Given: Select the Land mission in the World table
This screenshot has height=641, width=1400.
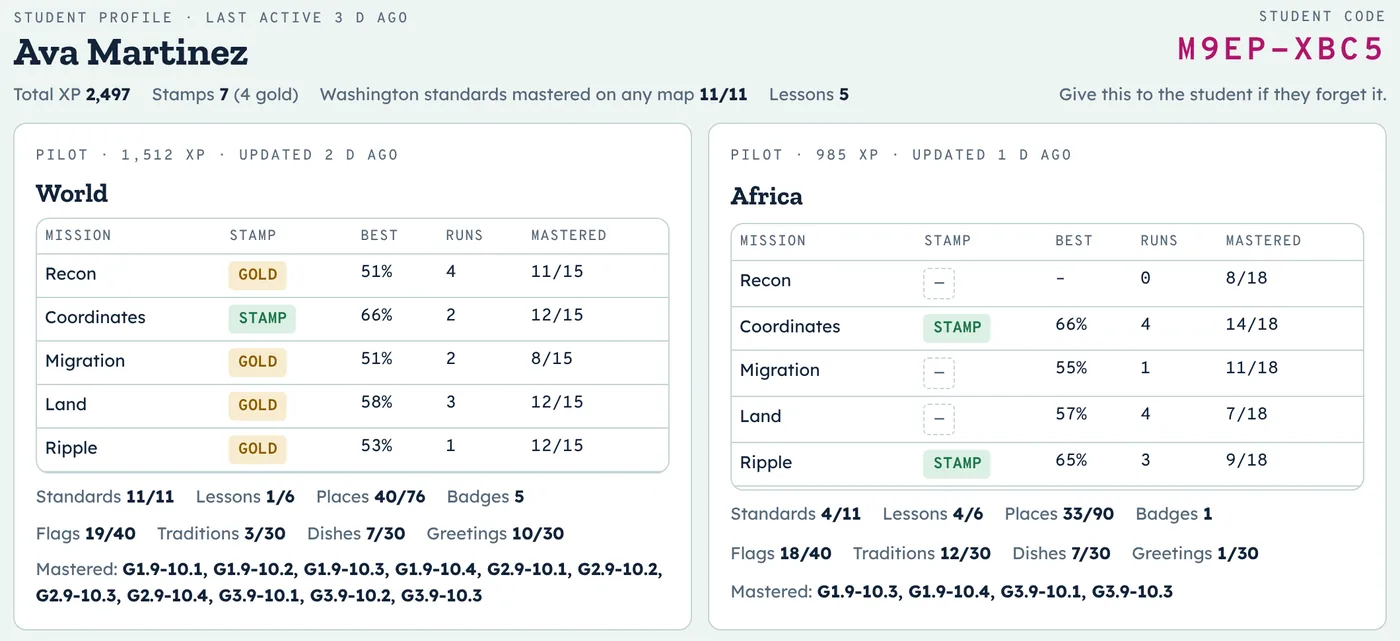Looking at the screenshot, I should [x=66, y=404].
